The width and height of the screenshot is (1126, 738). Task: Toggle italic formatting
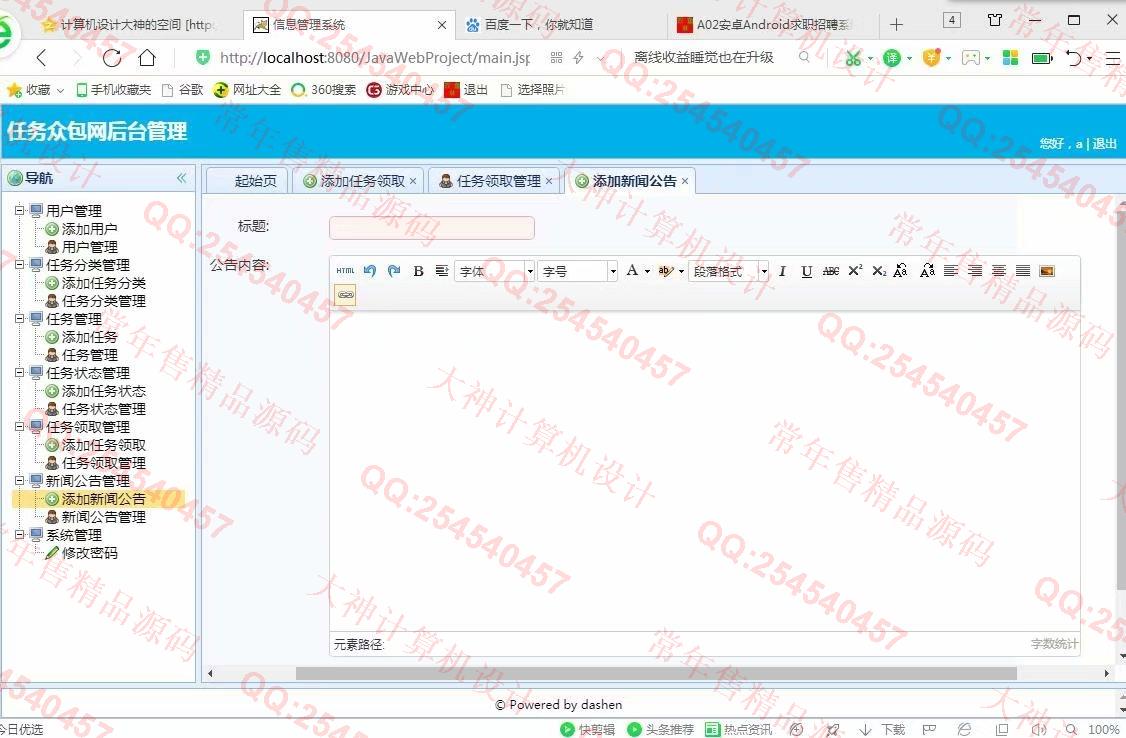783,271
